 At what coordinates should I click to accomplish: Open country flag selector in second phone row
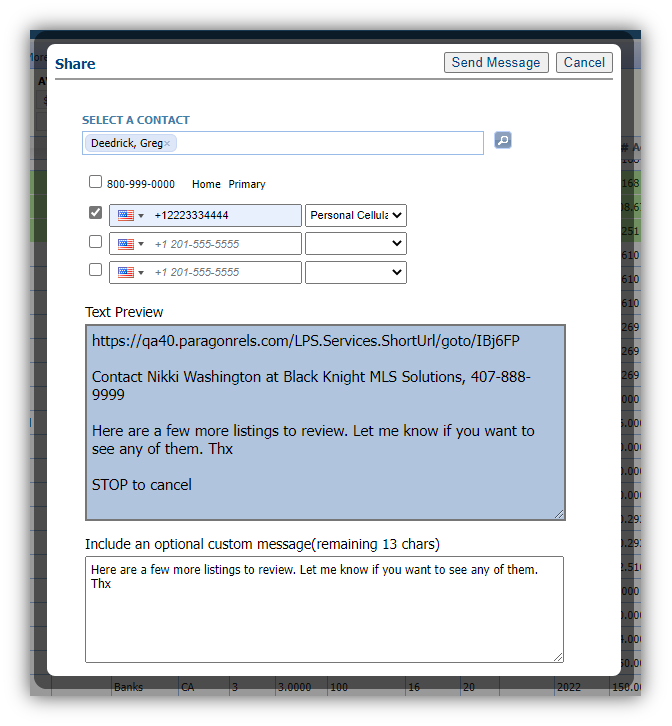click(x=131, y=244)
